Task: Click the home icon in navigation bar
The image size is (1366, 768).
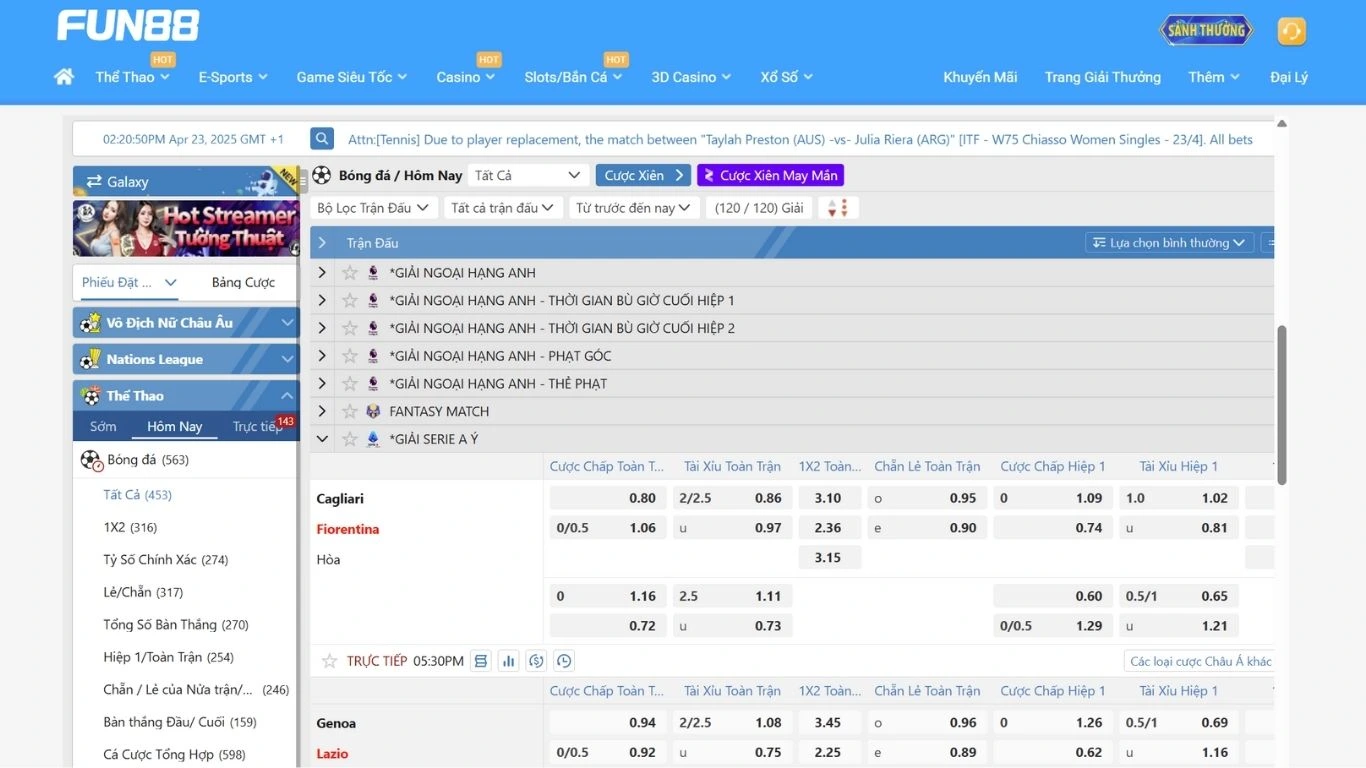Action: (x=64, y=77)
